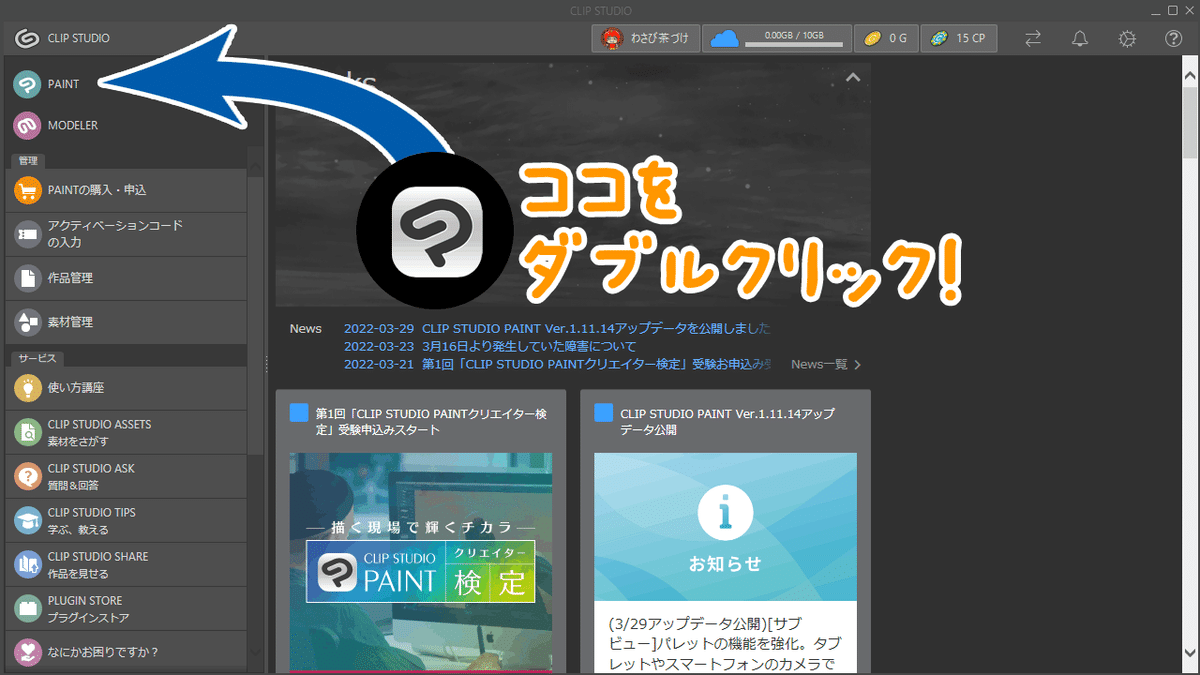Open the CLIP STUDIO ASSETS icon

click(27, 432)
